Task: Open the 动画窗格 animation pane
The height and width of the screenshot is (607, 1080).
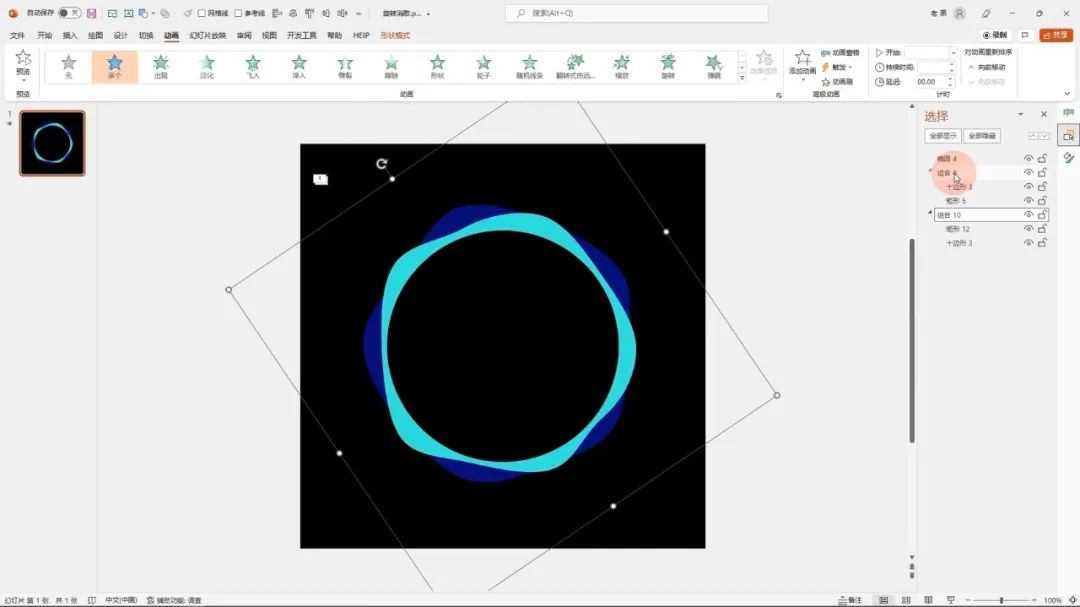Action: pyautogui.click(x=839, y=53)
